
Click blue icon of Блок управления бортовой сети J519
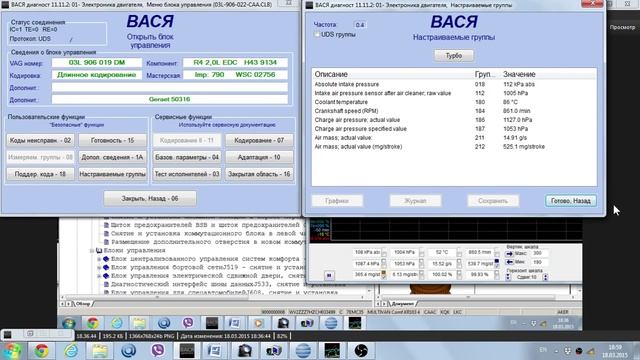[x=106, y=267]
